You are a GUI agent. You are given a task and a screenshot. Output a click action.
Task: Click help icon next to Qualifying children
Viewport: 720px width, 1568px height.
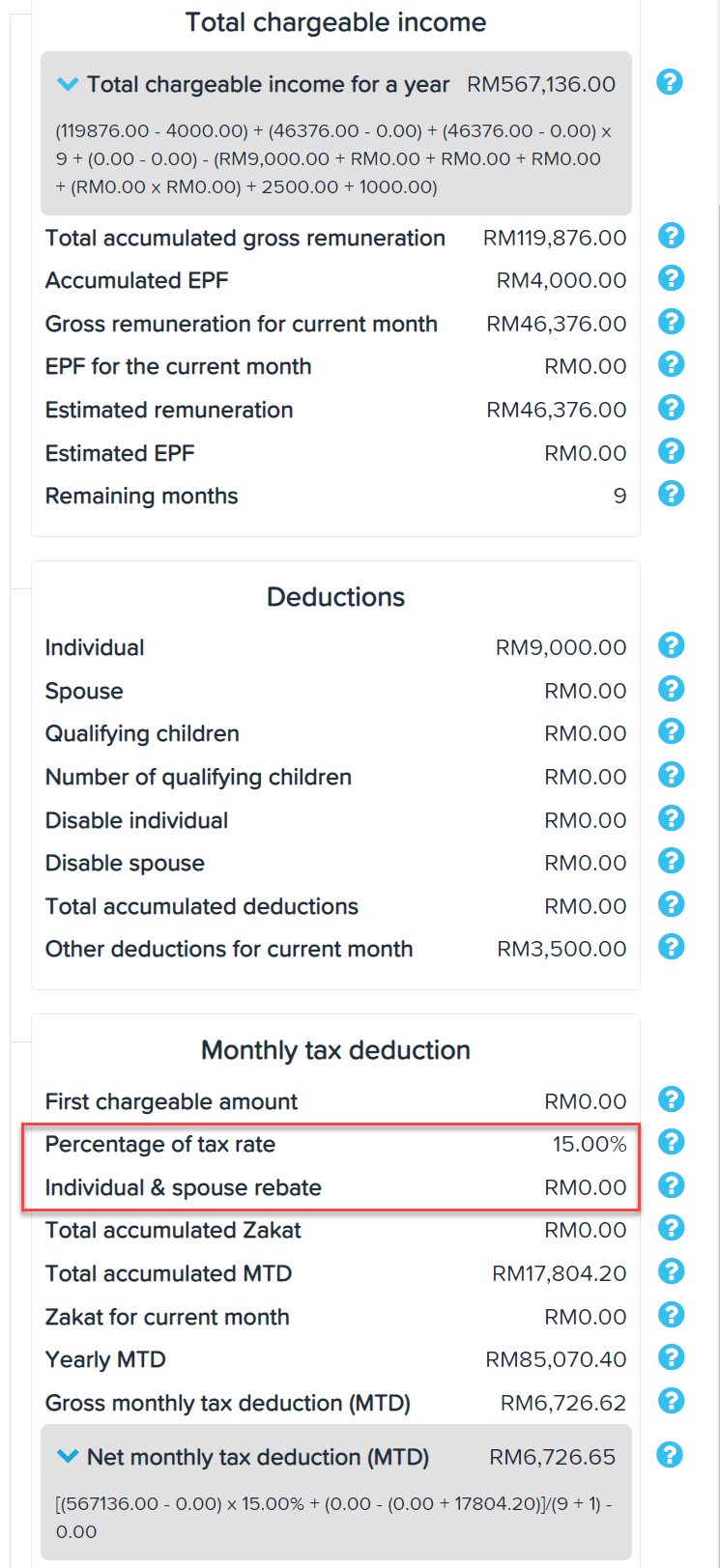point(671,731)
